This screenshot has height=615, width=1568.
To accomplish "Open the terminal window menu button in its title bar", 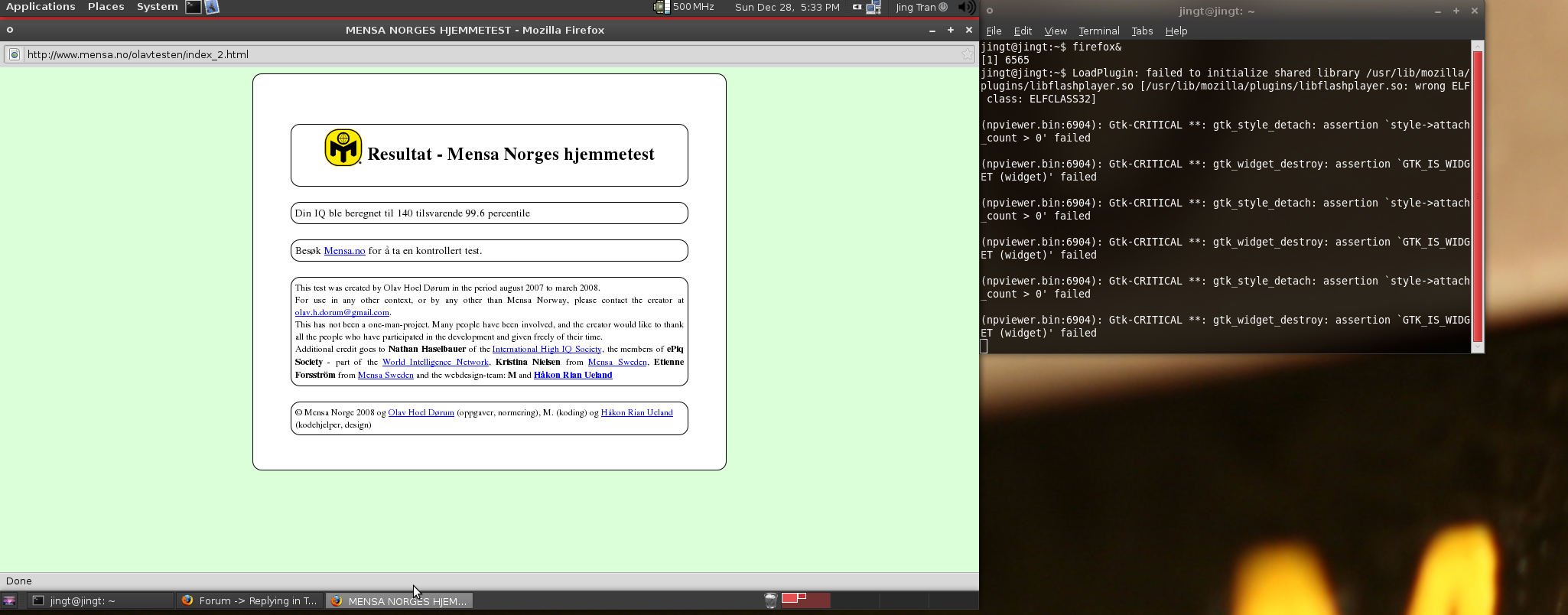I will pyautogui.click(x=989, y=11).
